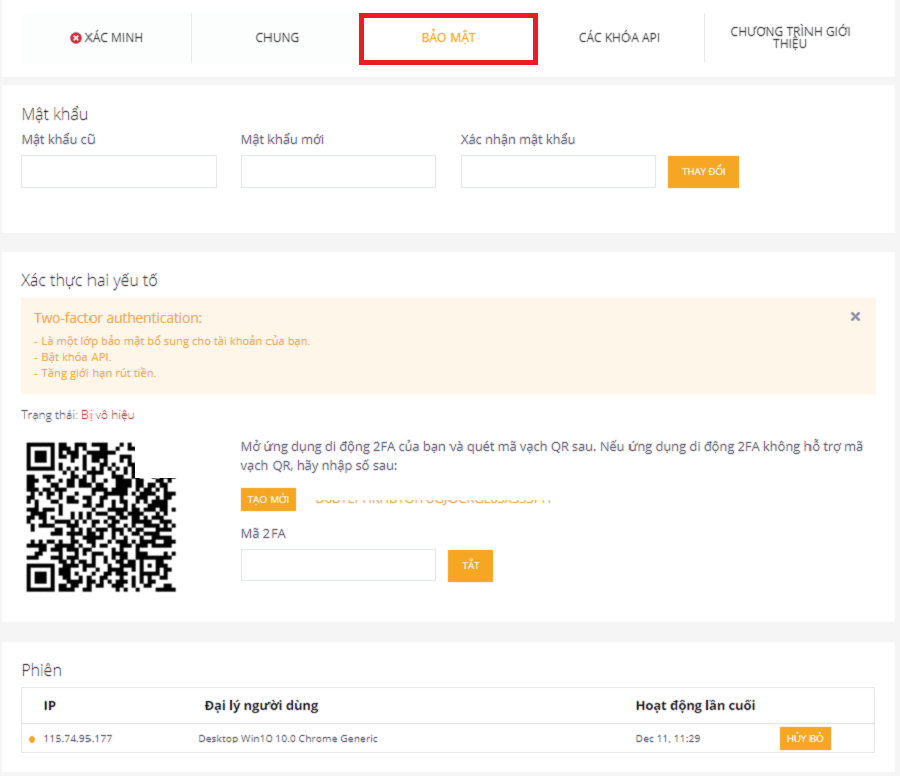Focus the Mã 2FA input field
This screenshot has height=776, width=900.
[338, 565]
